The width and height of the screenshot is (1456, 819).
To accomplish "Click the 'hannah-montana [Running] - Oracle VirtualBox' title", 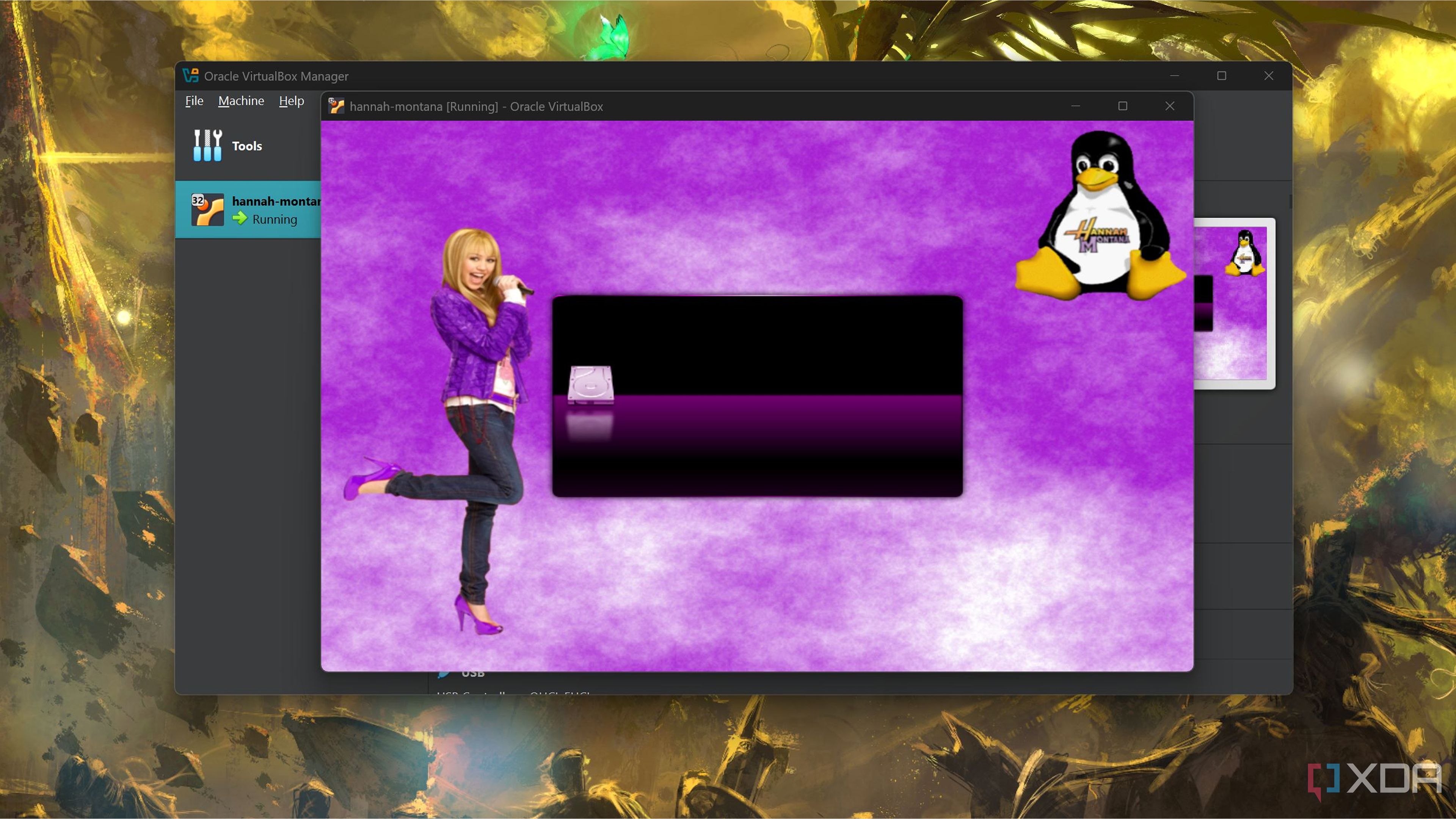I will pyautogui.click(x=476, y=106).
